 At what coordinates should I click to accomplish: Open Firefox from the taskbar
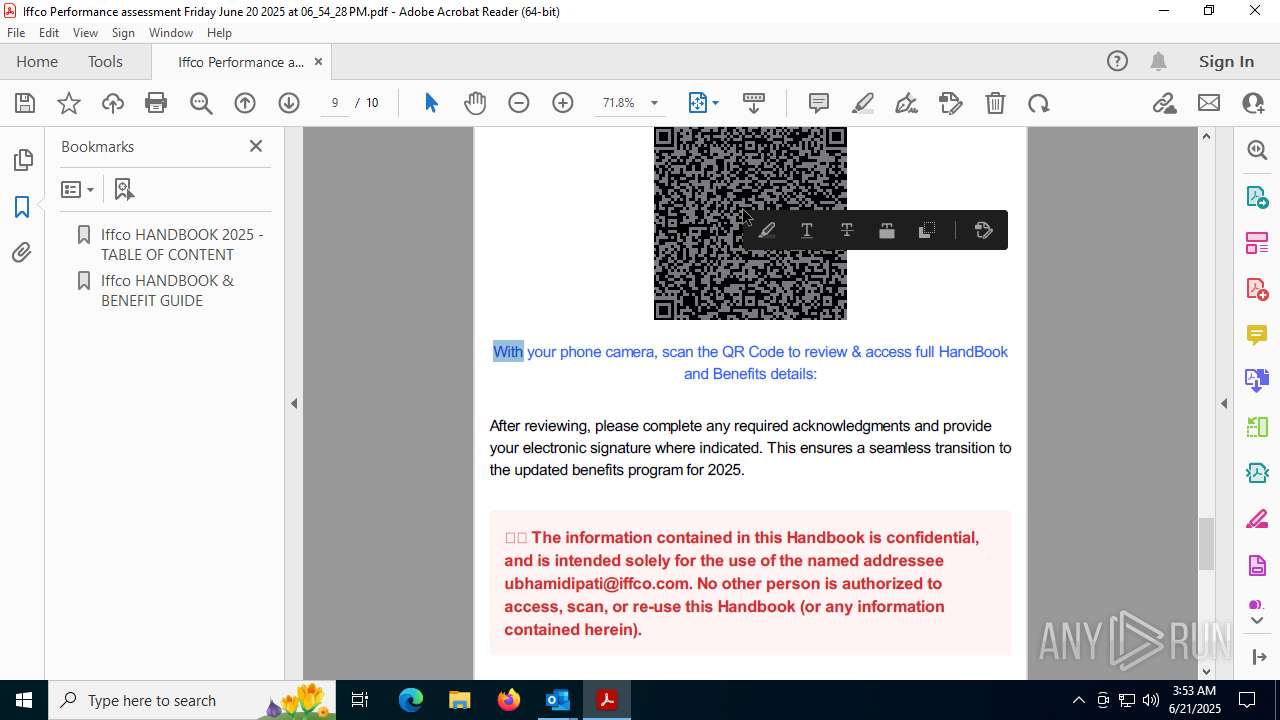[x=509, y=700]
